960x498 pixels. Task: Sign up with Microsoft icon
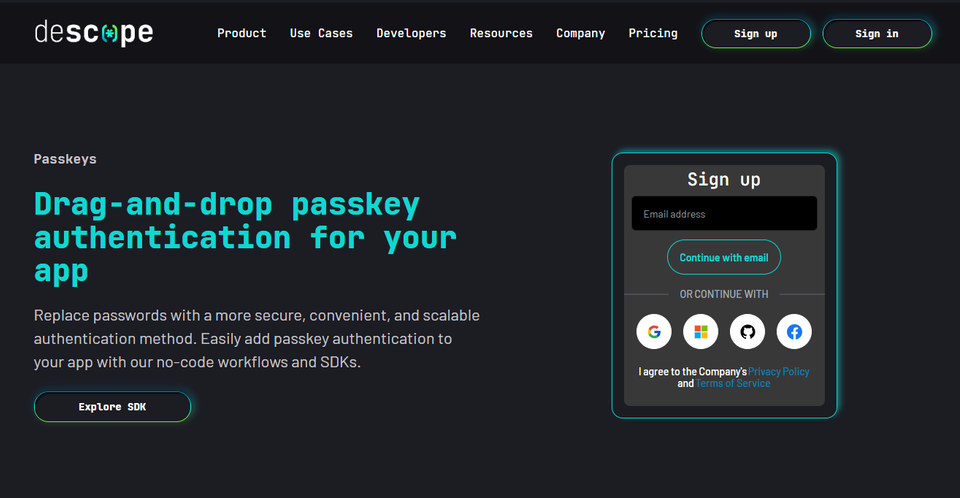pos(700,331)
